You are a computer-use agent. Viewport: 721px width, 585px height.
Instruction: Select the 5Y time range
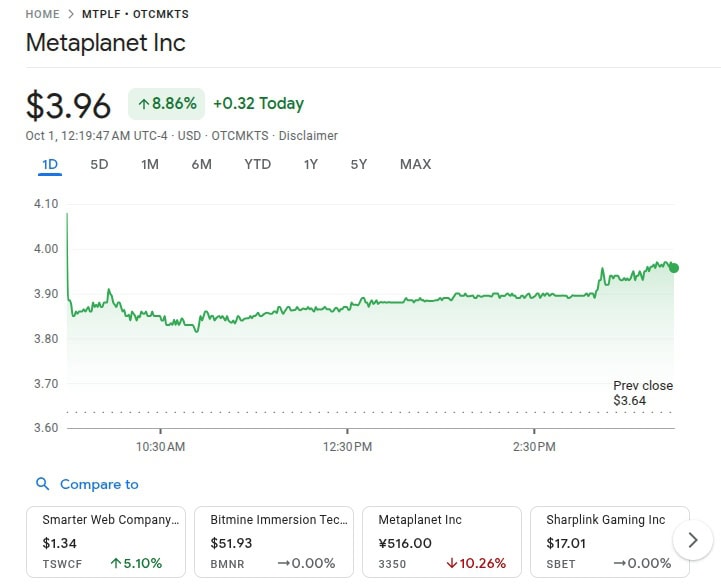(359, 164)
